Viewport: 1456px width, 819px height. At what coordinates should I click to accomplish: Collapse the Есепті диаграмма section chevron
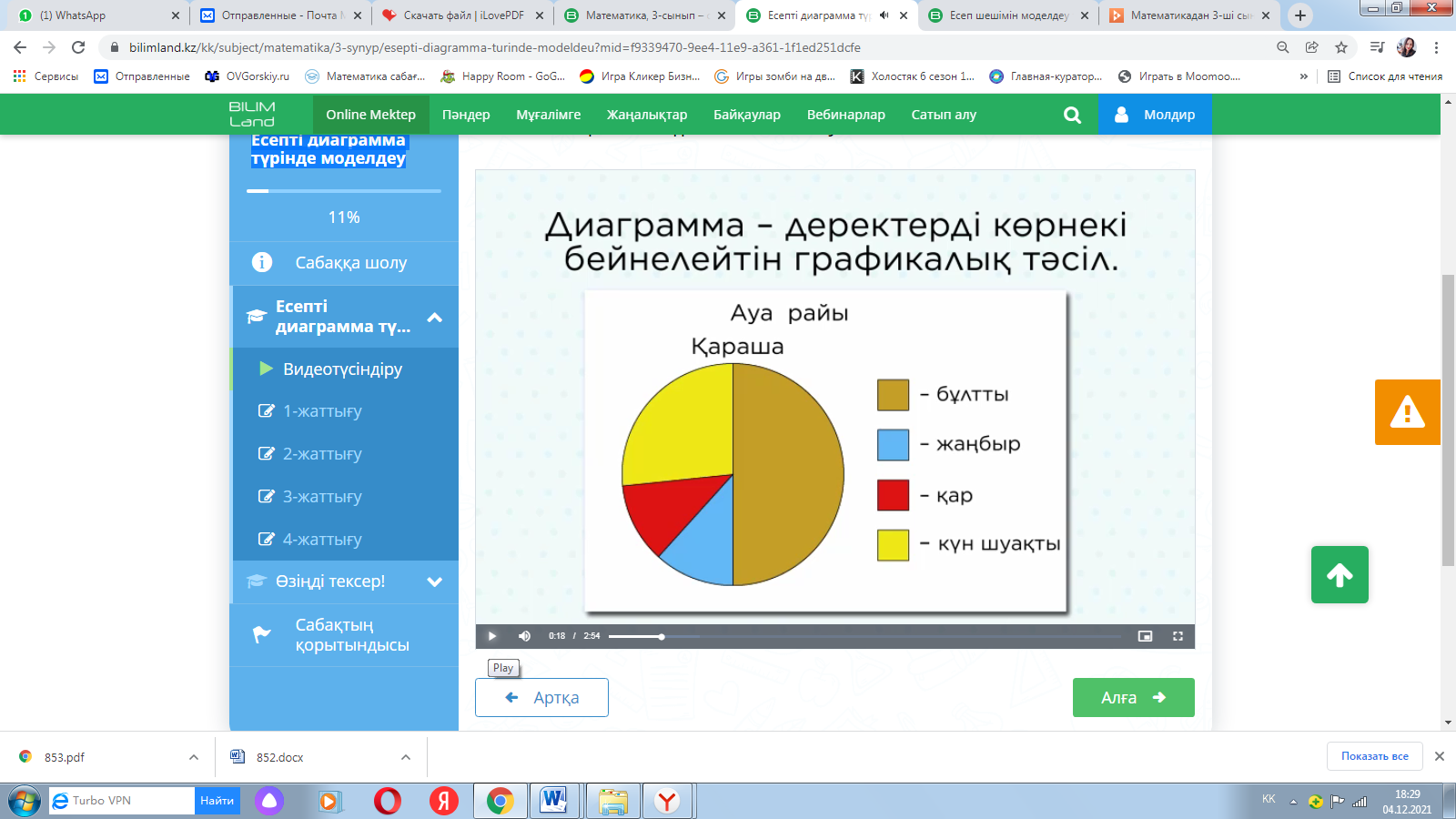point(435,318)
